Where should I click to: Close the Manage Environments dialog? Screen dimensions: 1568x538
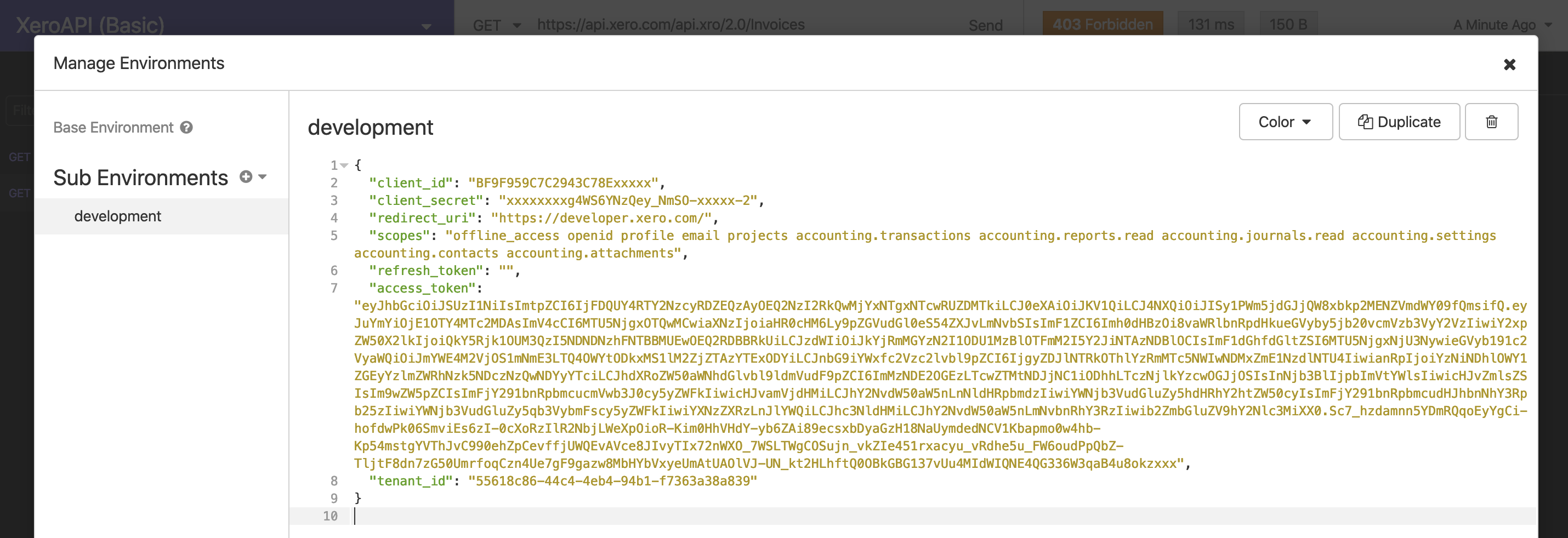1509,65
